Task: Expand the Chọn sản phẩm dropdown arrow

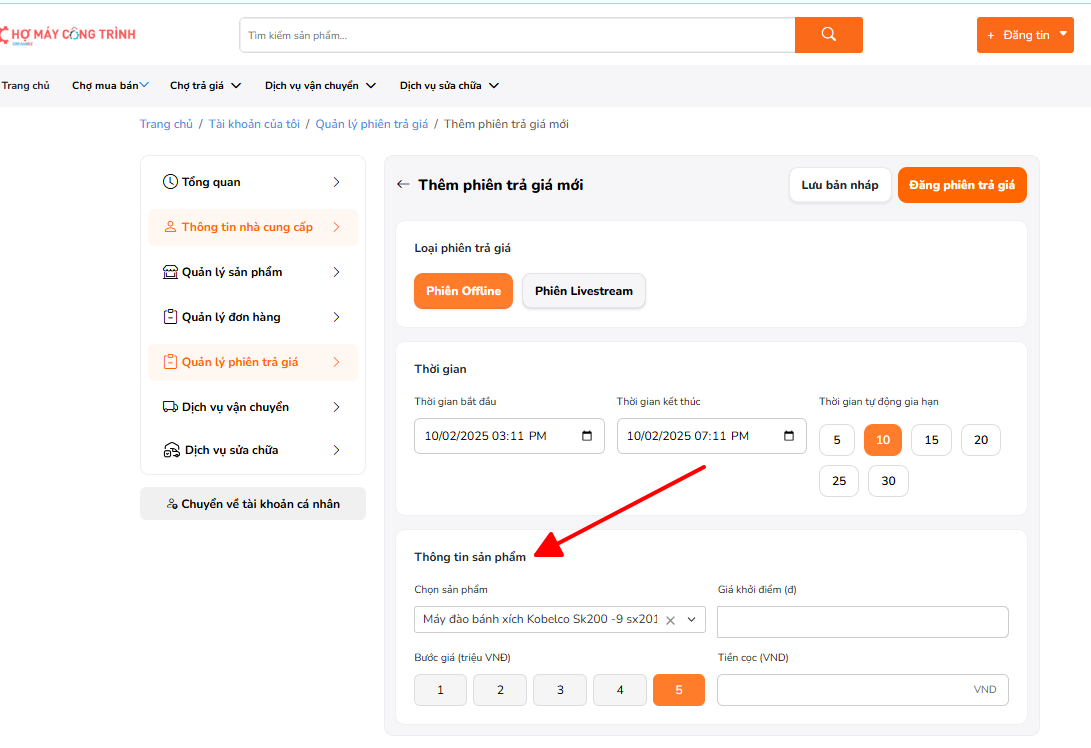Action: click(692, 620)
